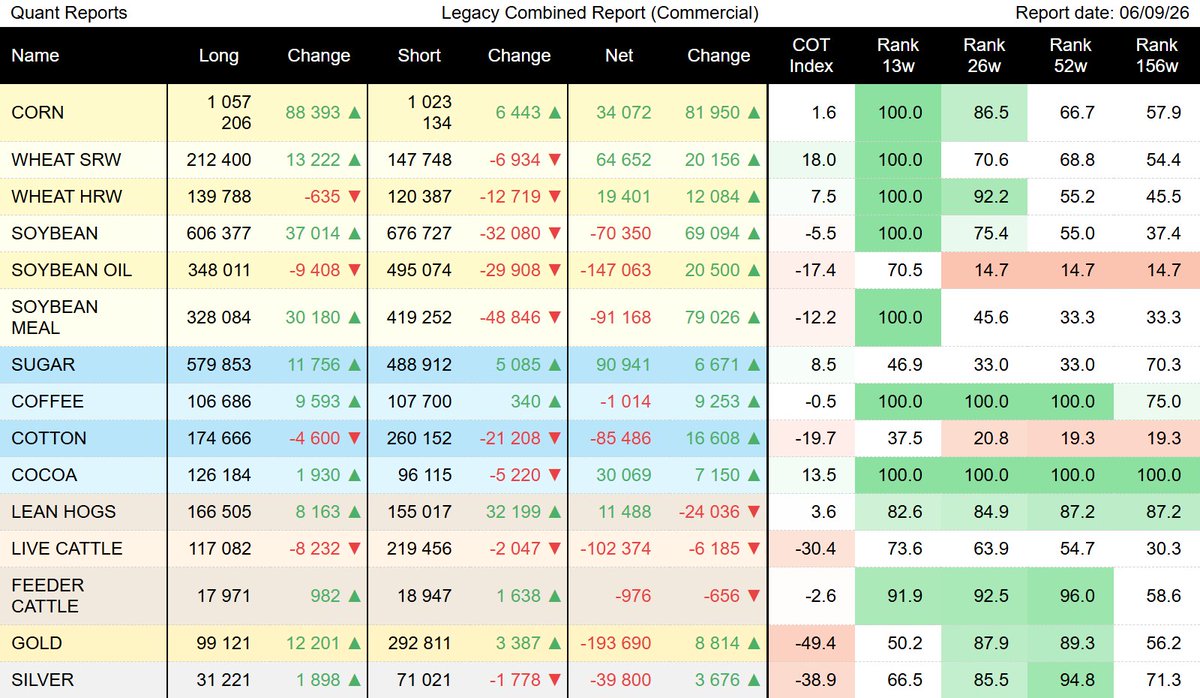The width and height of the screenshot is (1200, 698).
Task: Click the SOYBEAN OIL row name
Action: pos(71,270)
